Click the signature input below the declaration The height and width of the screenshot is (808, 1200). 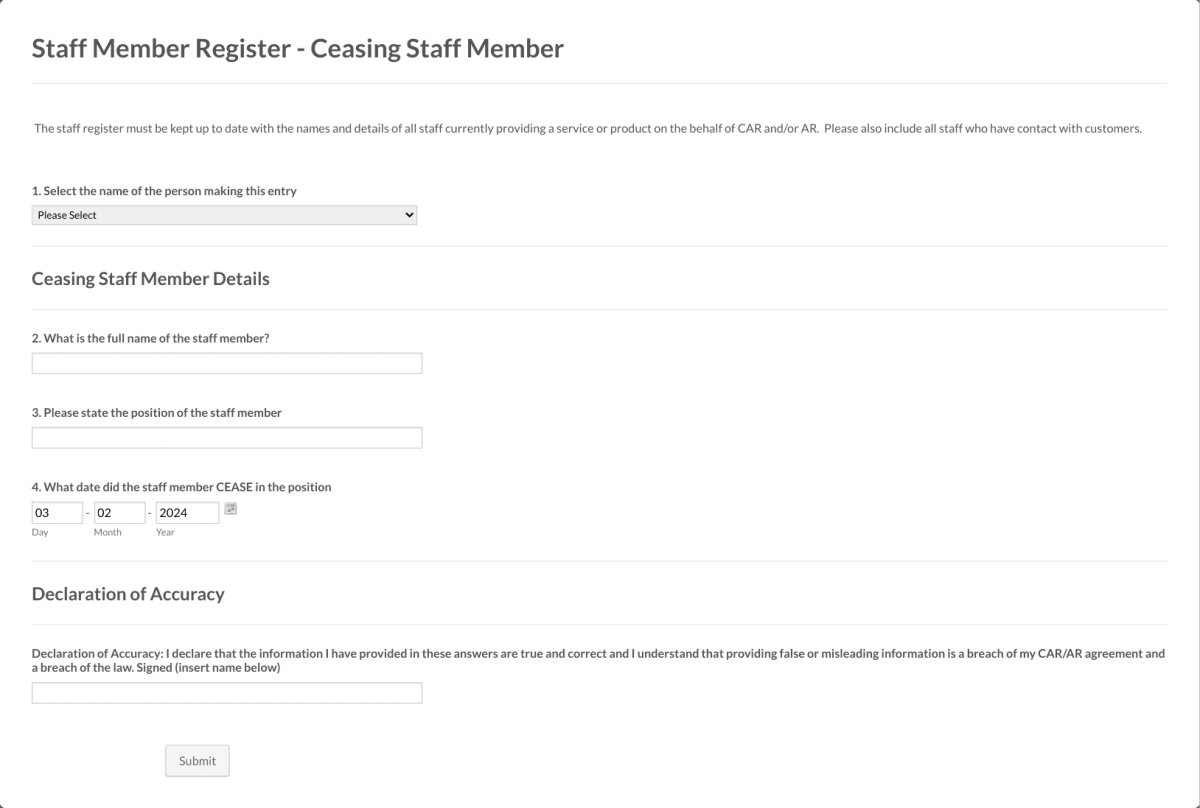point(226,691)
